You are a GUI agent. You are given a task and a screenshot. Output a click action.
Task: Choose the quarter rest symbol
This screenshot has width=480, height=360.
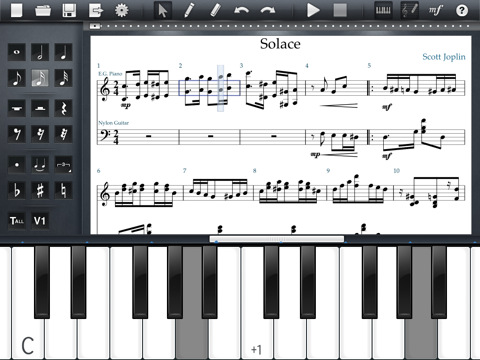[63, 108]
